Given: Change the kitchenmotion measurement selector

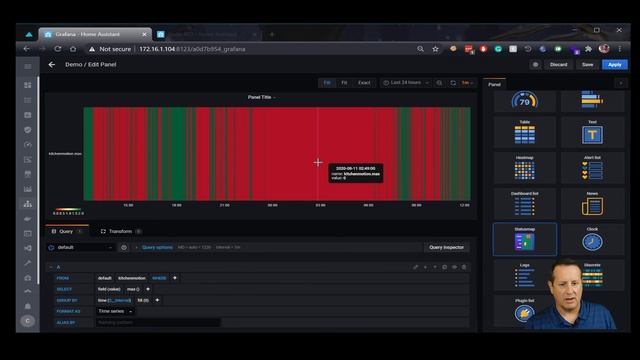Looking at the screenshot, I should 132,278.
